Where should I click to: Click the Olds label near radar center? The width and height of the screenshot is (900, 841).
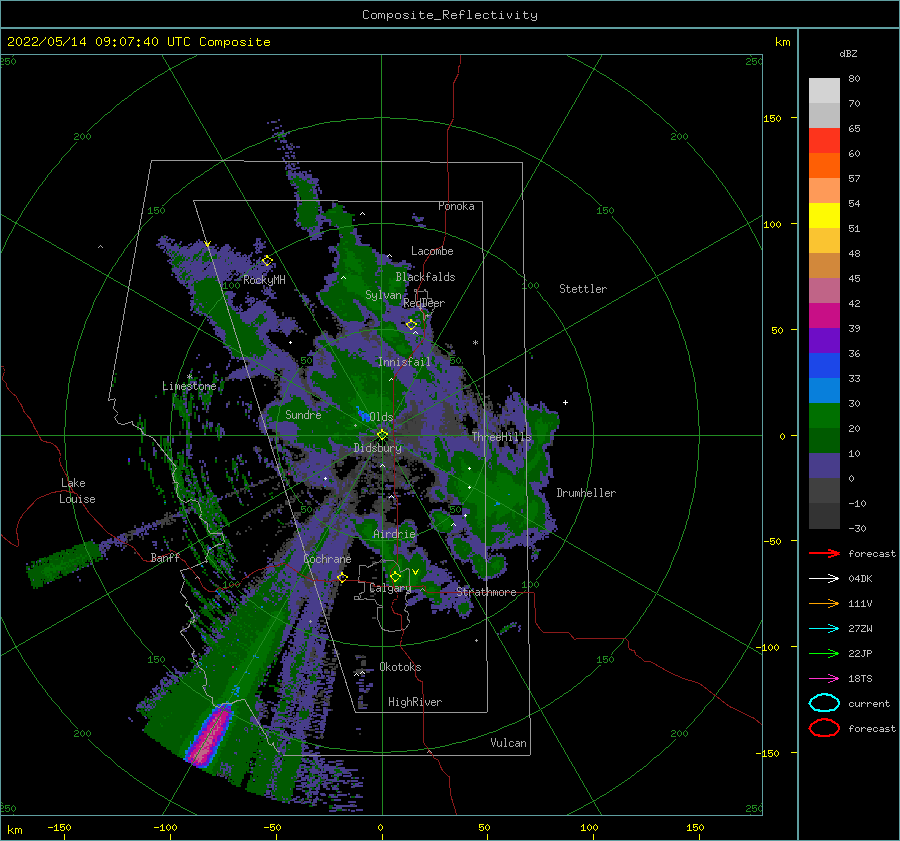pyautogui.click(x=381, y=417)
